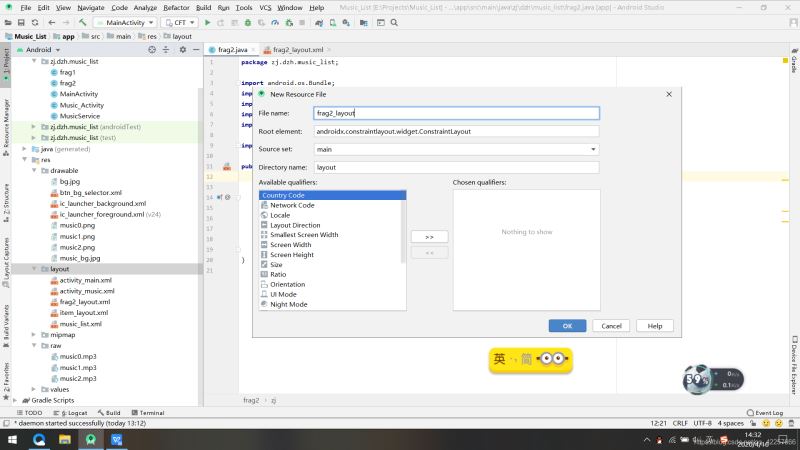Click the Network Code qualifier icon
Image resolution: width=800 pixels, height=450 pixels.
[x=263, y=205]
